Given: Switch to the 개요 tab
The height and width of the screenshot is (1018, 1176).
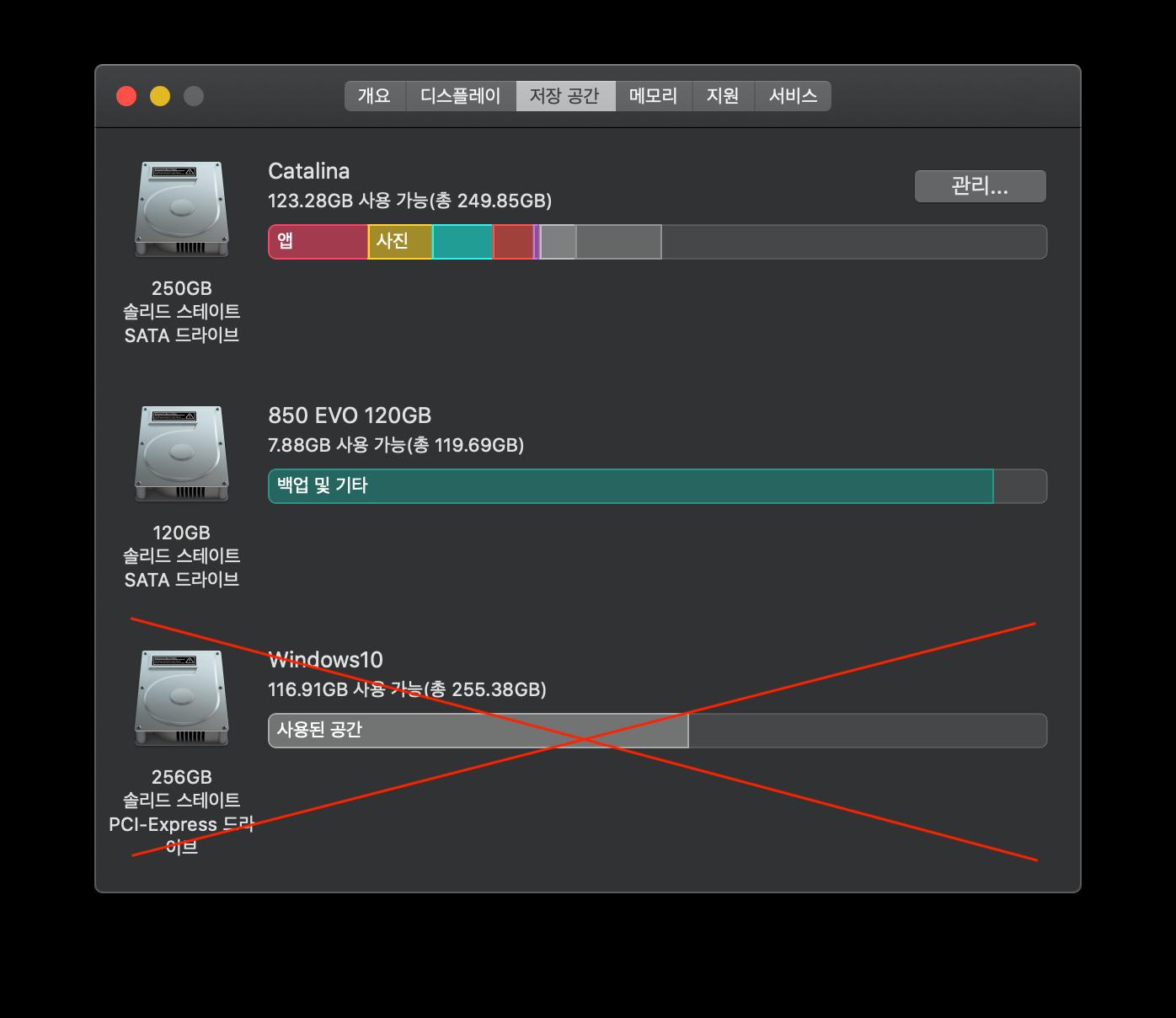Looking at the screenshot, I should coord(375,96).
